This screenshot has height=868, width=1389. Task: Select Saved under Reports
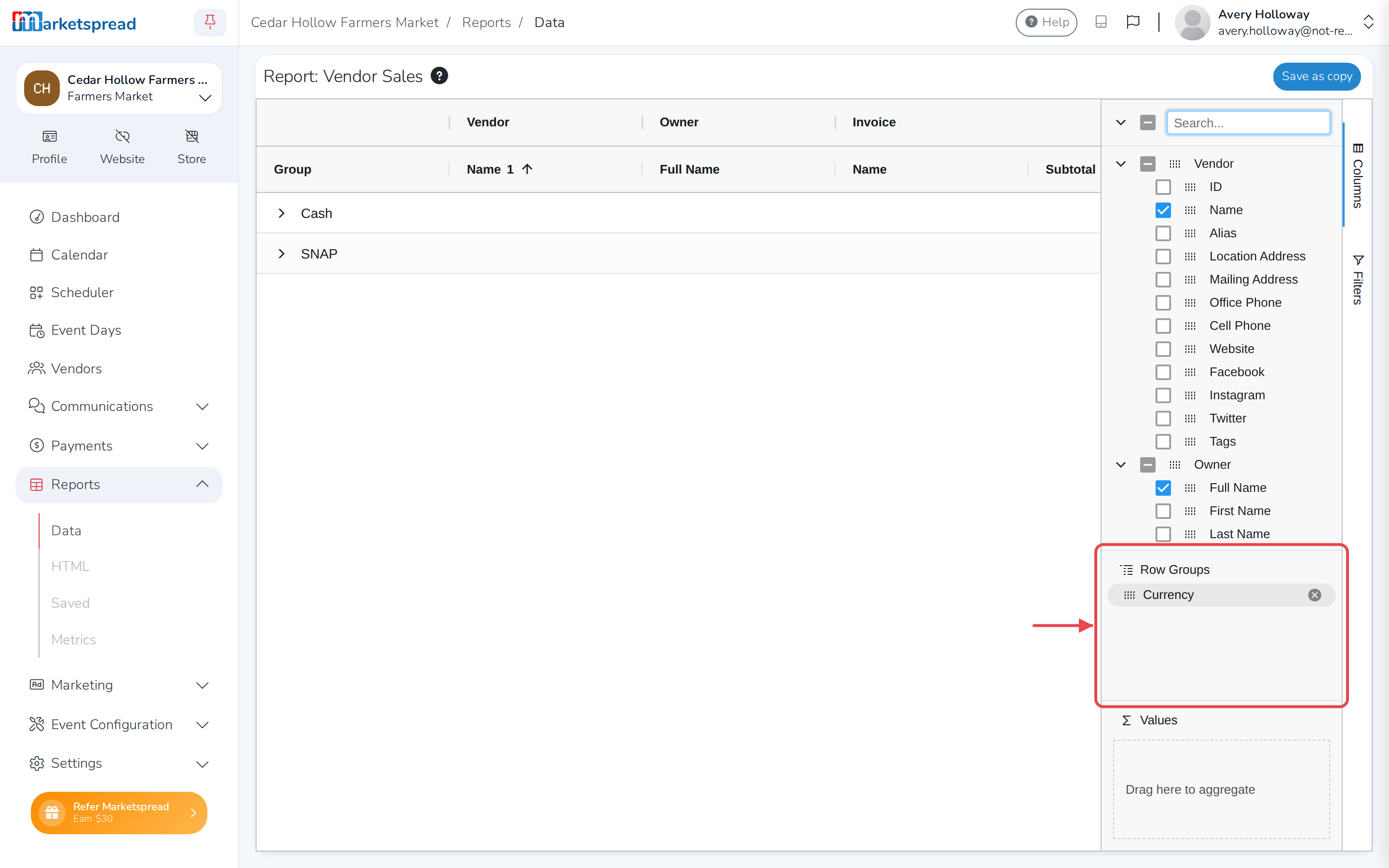[x=70, y=603]
